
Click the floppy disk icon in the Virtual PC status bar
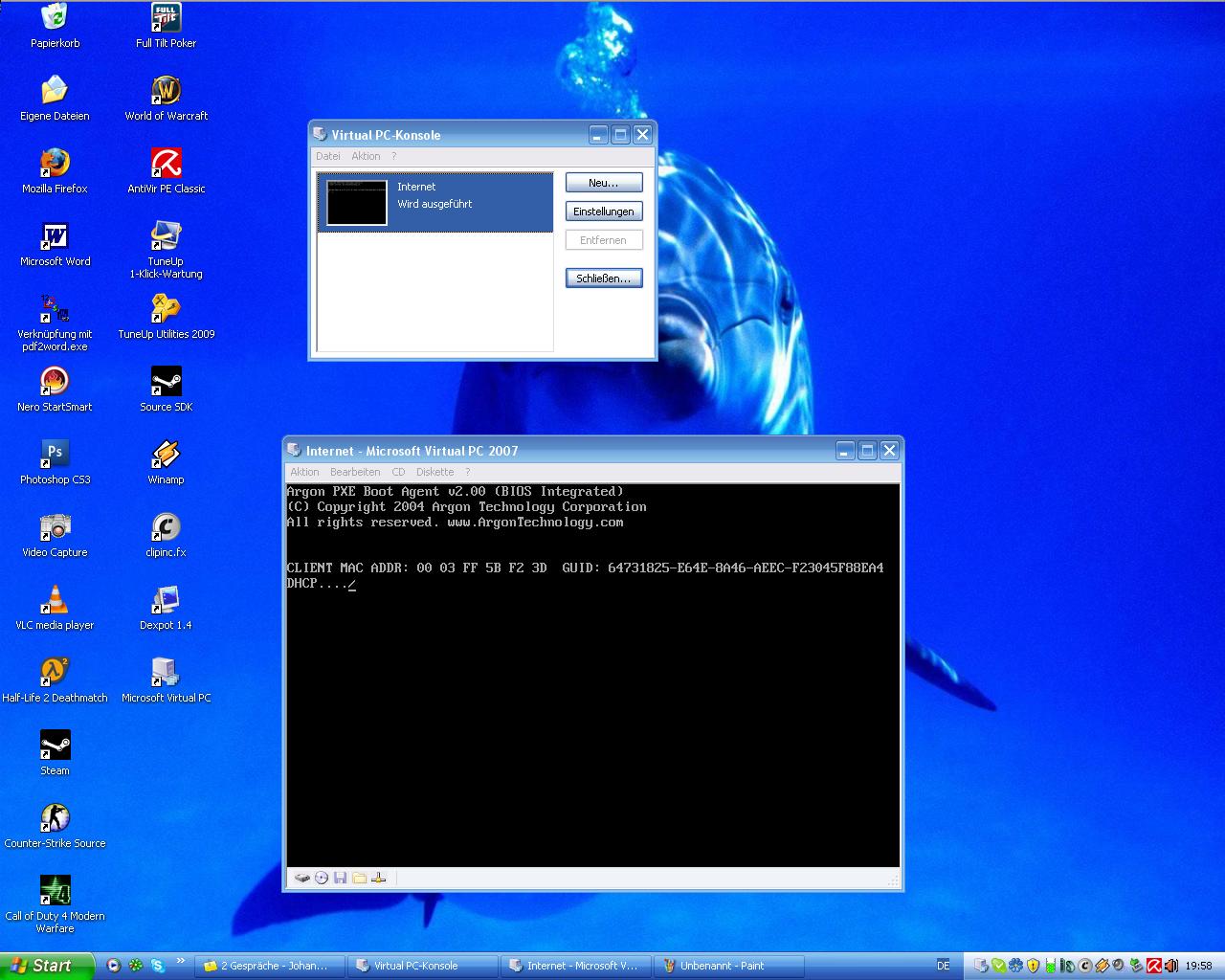coord(340,878)
